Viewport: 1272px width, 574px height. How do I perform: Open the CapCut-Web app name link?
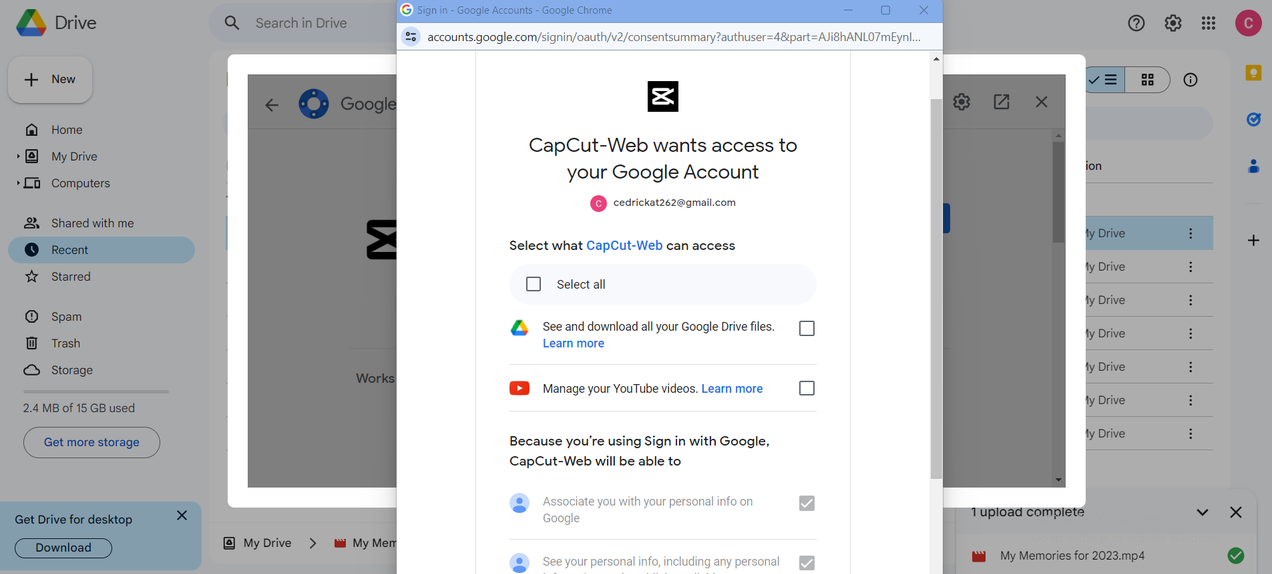[x=624, y=245]
